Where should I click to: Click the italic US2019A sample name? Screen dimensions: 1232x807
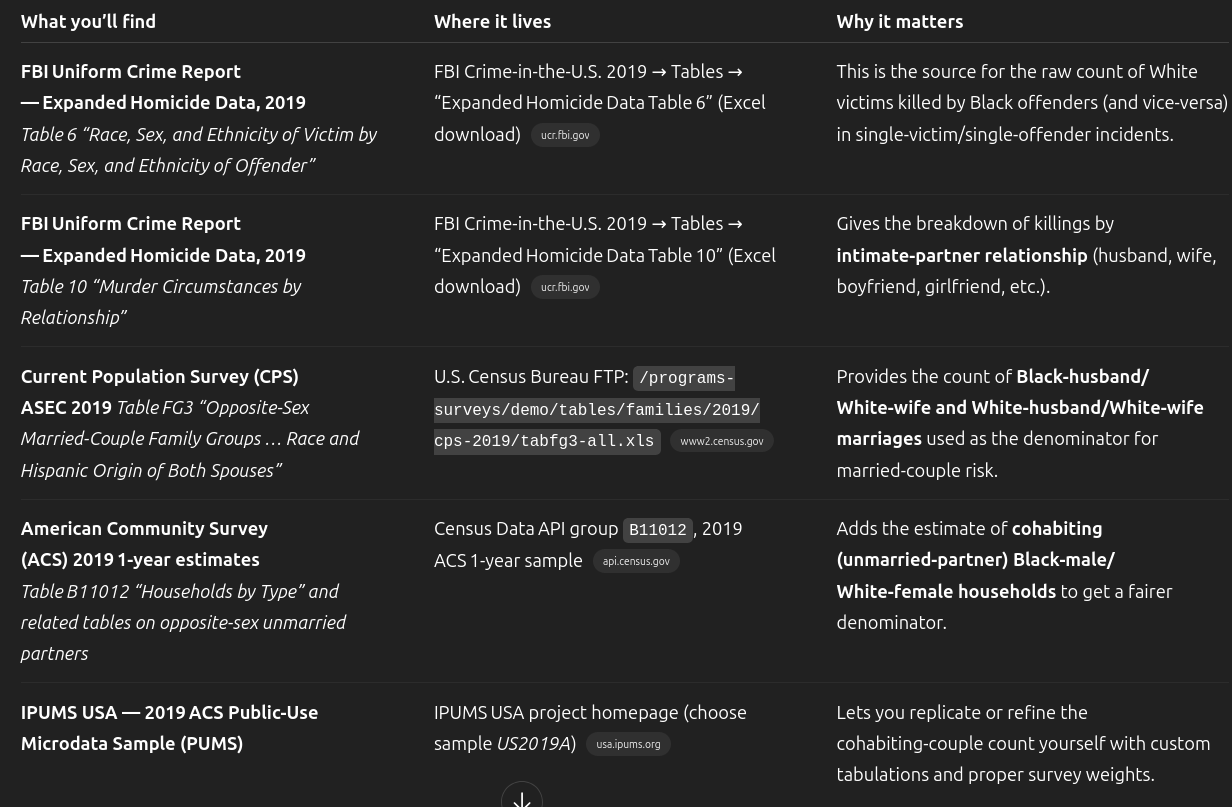533,743
